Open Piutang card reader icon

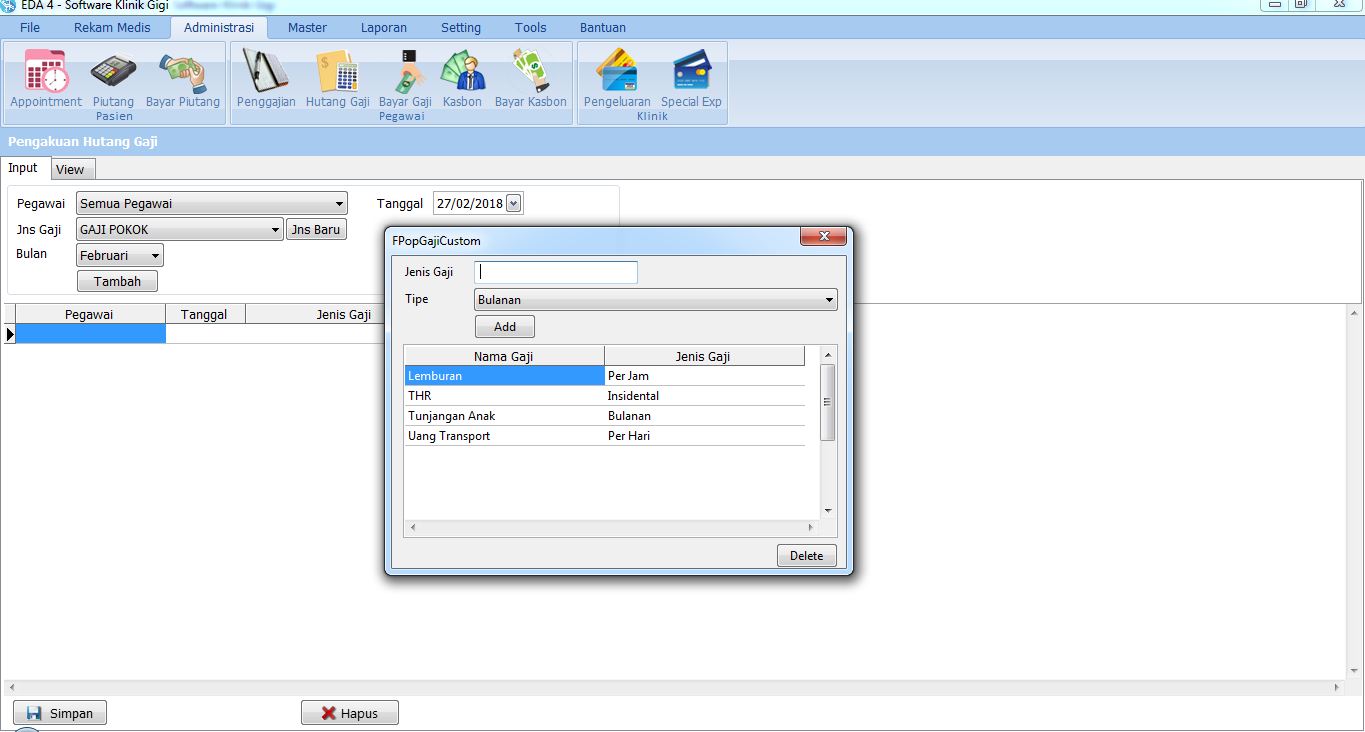[113, 78]
